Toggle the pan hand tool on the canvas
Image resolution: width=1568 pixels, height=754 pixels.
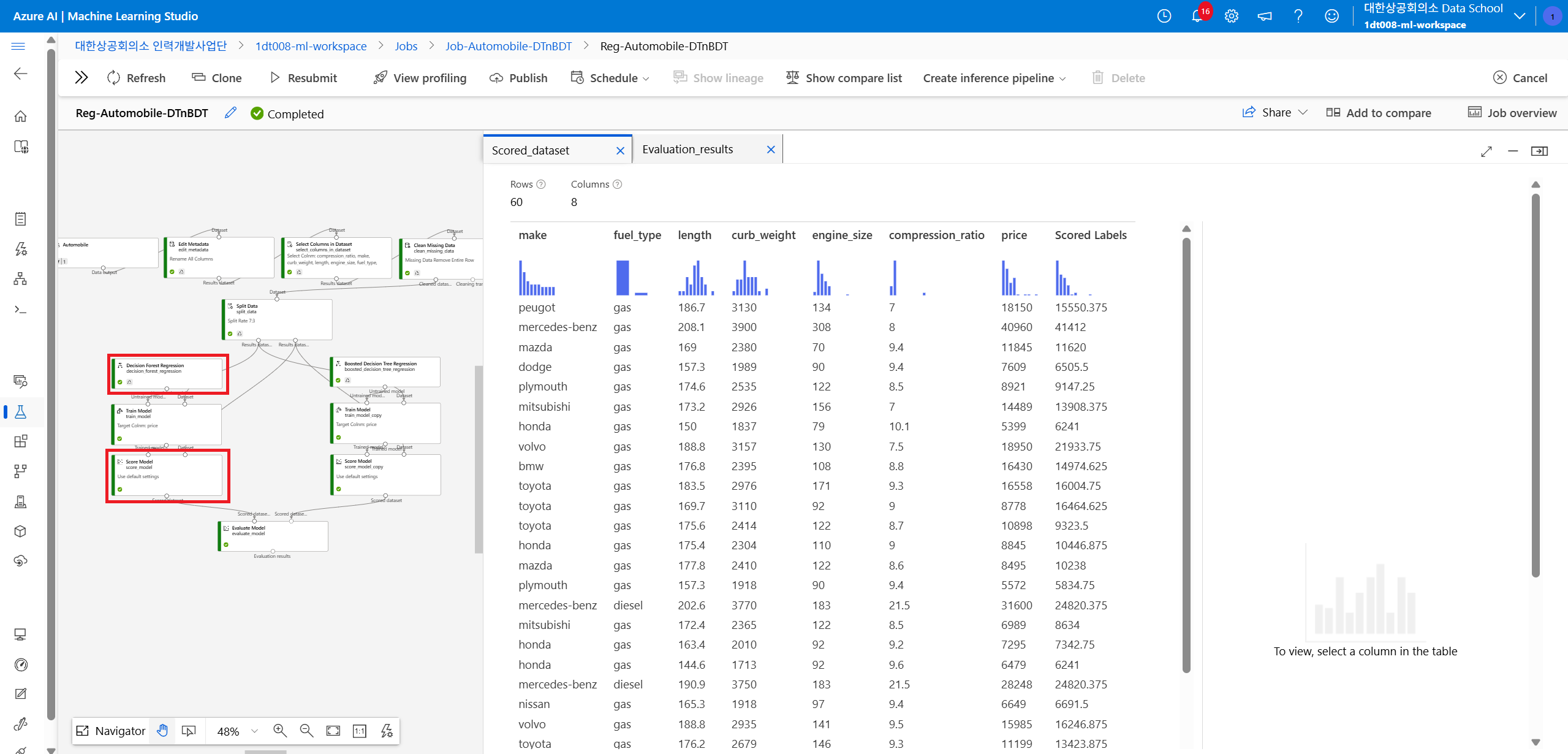click(162, 731)
